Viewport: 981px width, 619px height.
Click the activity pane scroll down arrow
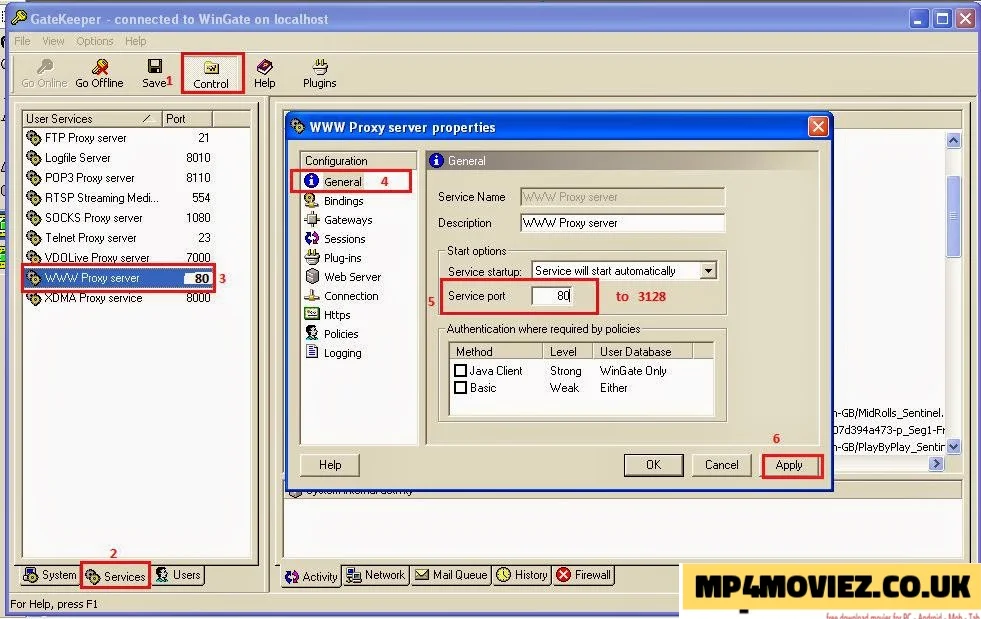coord(953,447)
